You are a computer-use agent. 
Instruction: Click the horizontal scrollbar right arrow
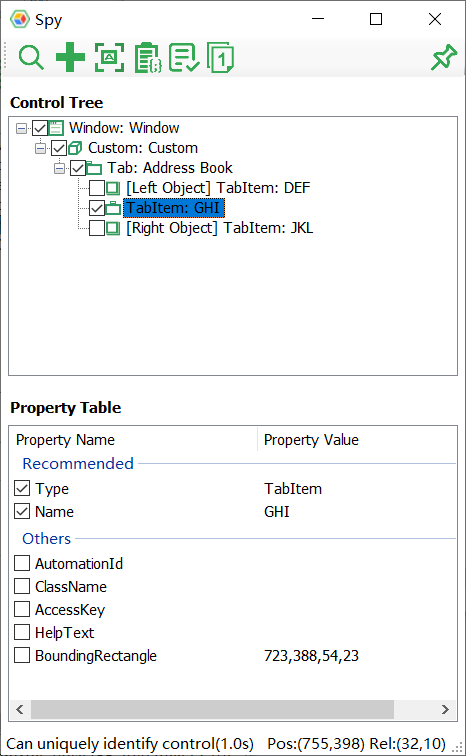coord(445,709)
